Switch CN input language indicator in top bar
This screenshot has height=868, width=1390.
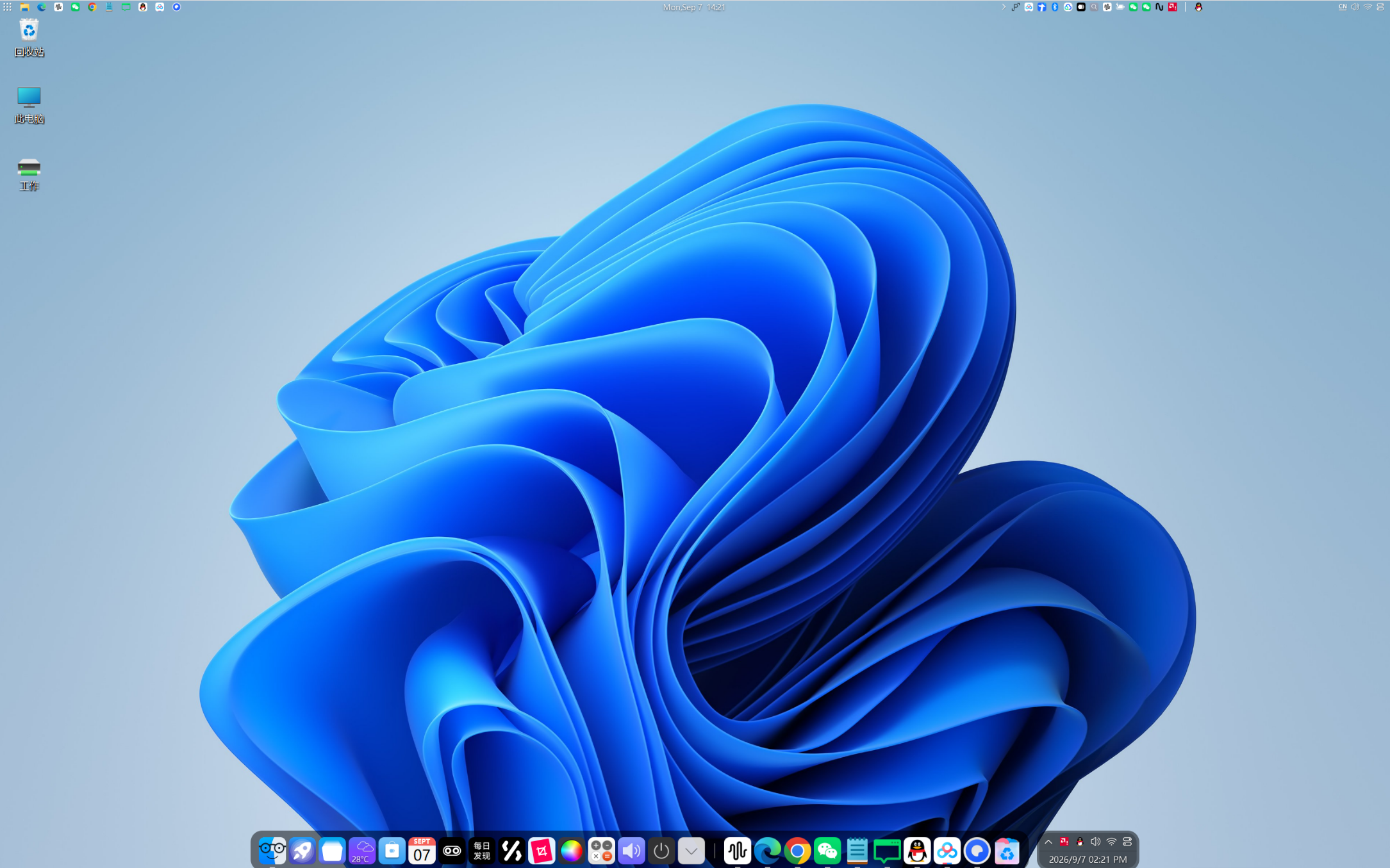pos(1343,7)
